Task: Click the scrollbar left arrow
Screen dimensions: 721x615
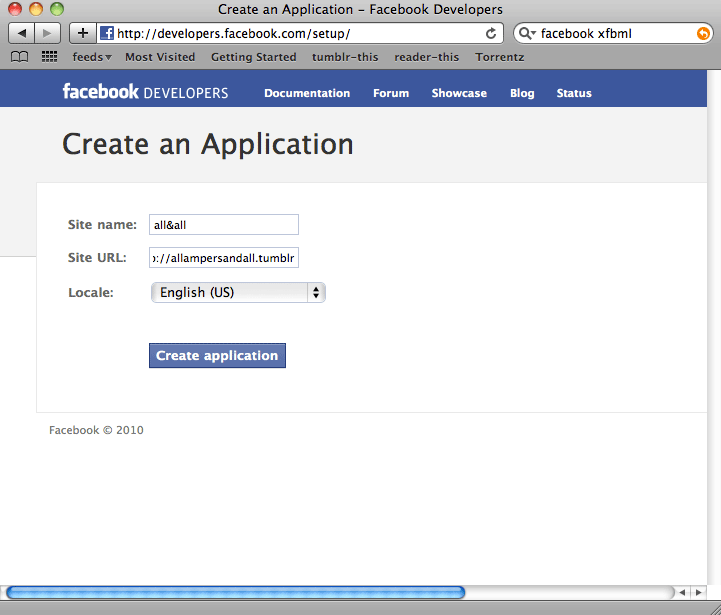Action: tap(682, 592)
